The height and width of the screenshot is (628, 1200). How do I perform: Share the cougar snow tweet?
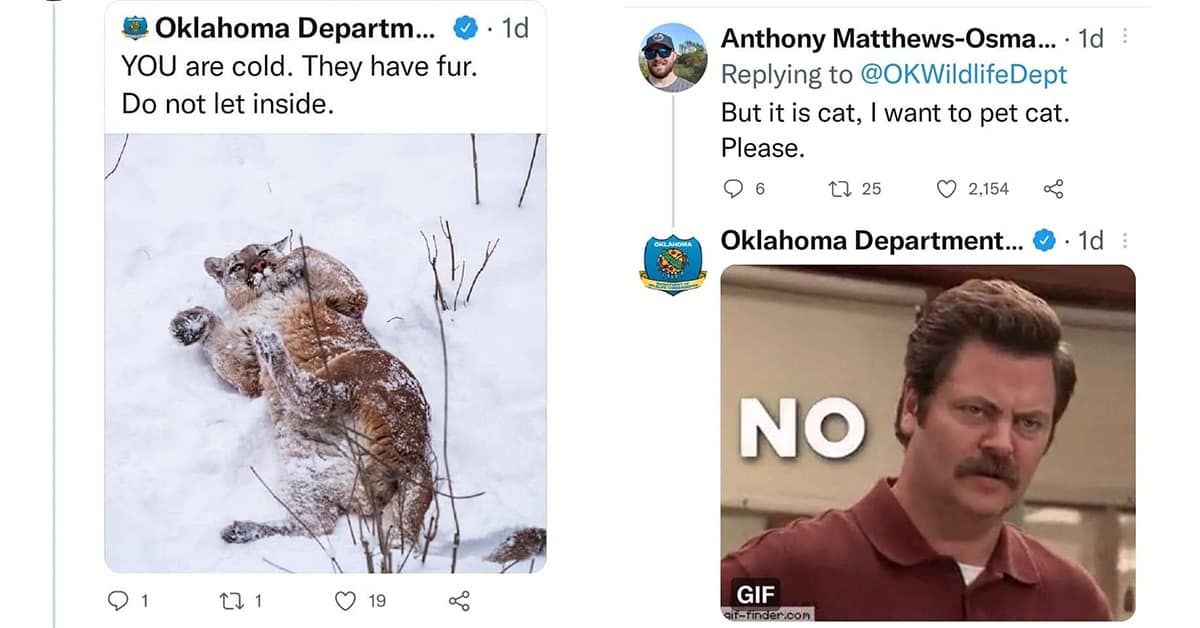(x=459, y=601)
